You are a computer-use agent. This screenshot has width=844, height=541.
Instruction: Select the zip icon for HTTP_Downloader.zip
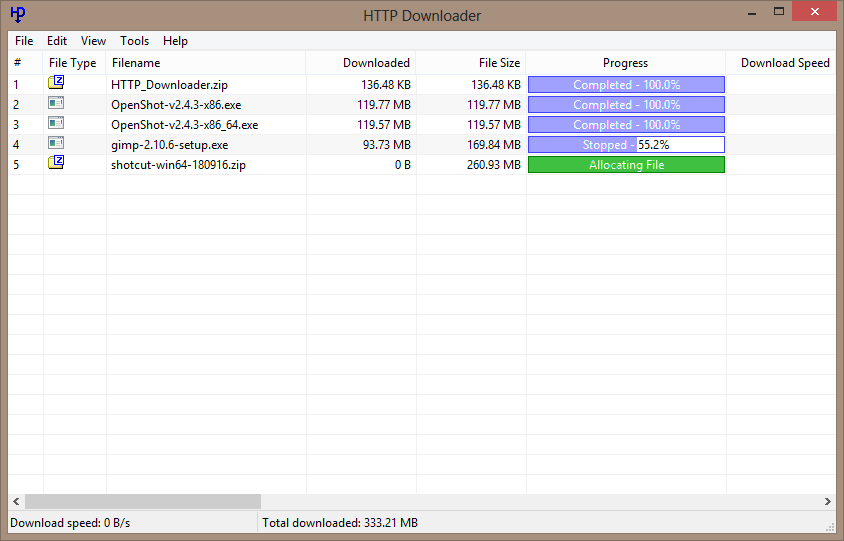(x=56, y=82)
